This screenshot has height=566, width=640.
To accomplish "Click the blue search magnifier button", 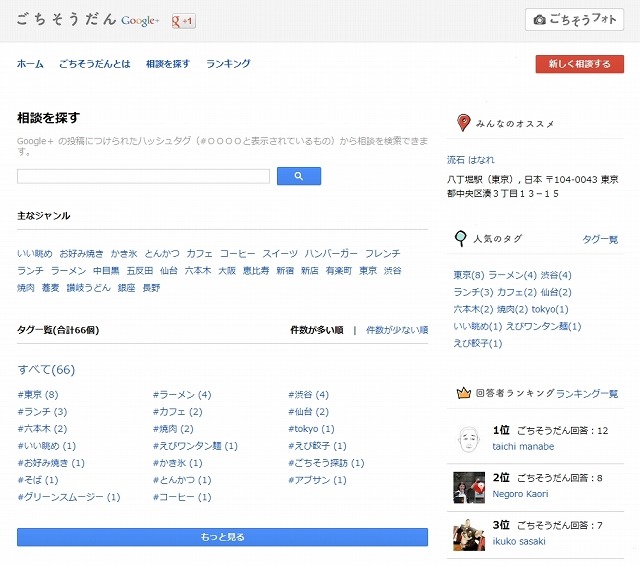I will tap(299, 176).
